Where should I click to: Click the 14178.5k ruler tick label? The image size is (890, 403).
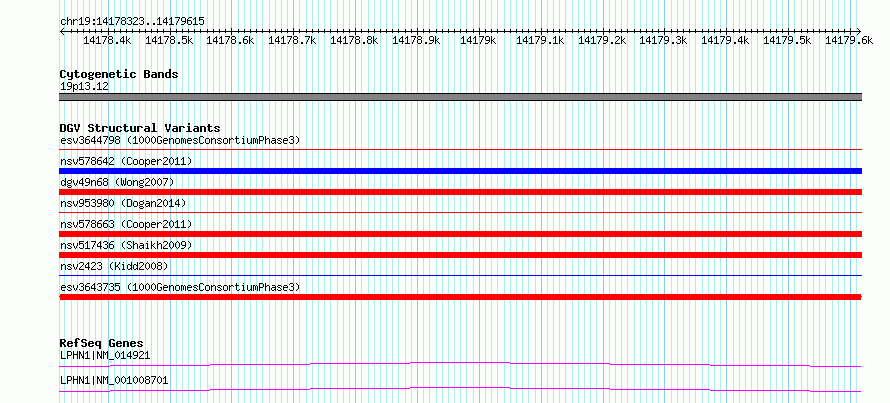[169, 40]
